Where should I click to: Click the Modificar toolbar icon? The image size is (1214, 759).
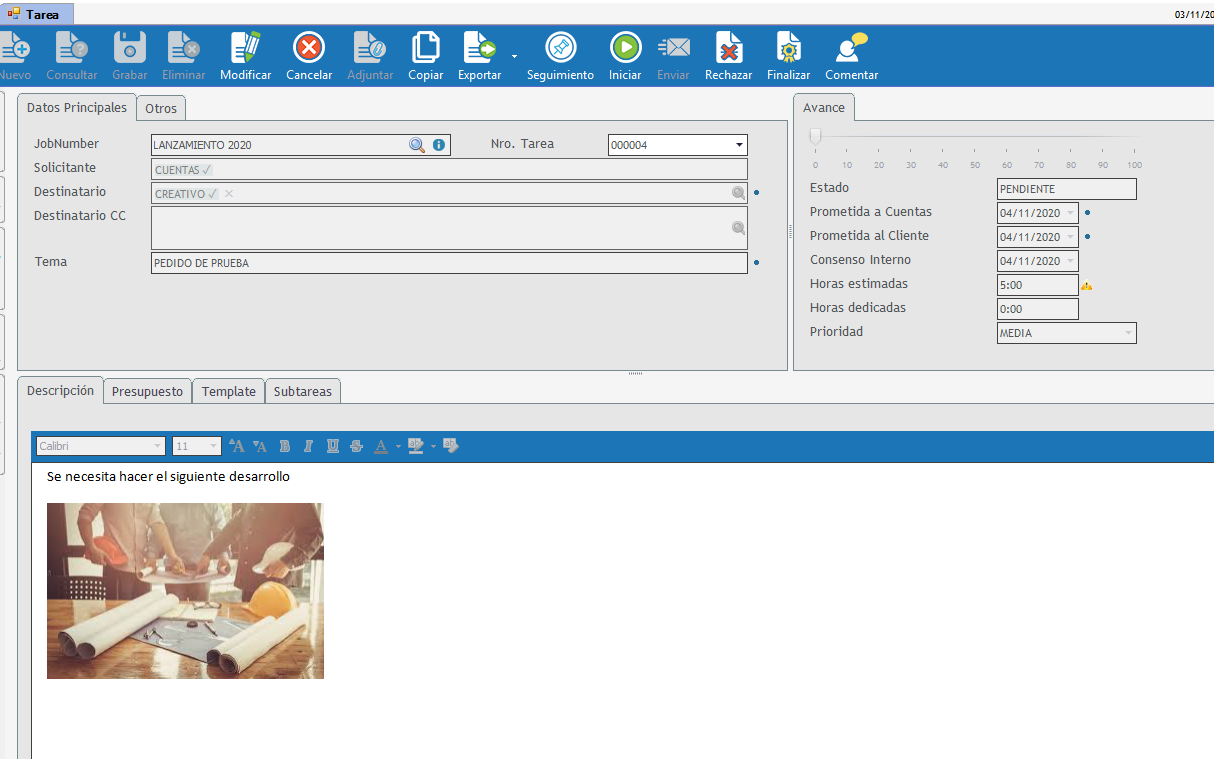pyautogui.click(x=245, y=48)
